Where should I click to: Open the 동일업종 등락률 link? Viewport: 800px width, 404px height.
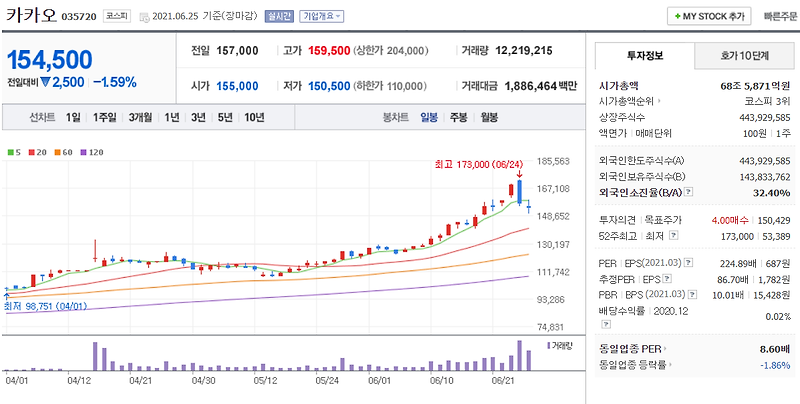point(633,365)
